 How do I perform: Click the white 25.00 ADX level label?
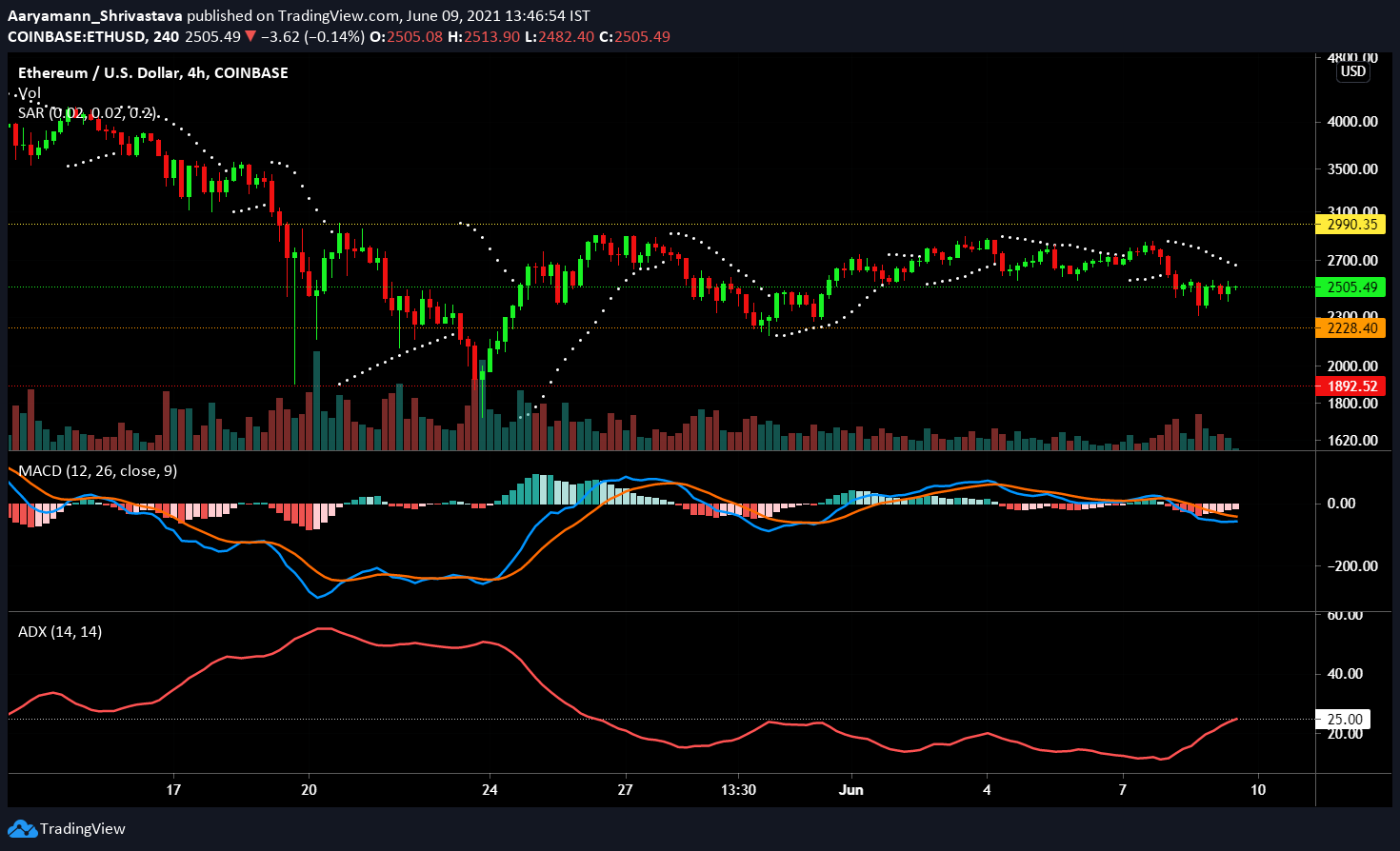click(1345, 720)
